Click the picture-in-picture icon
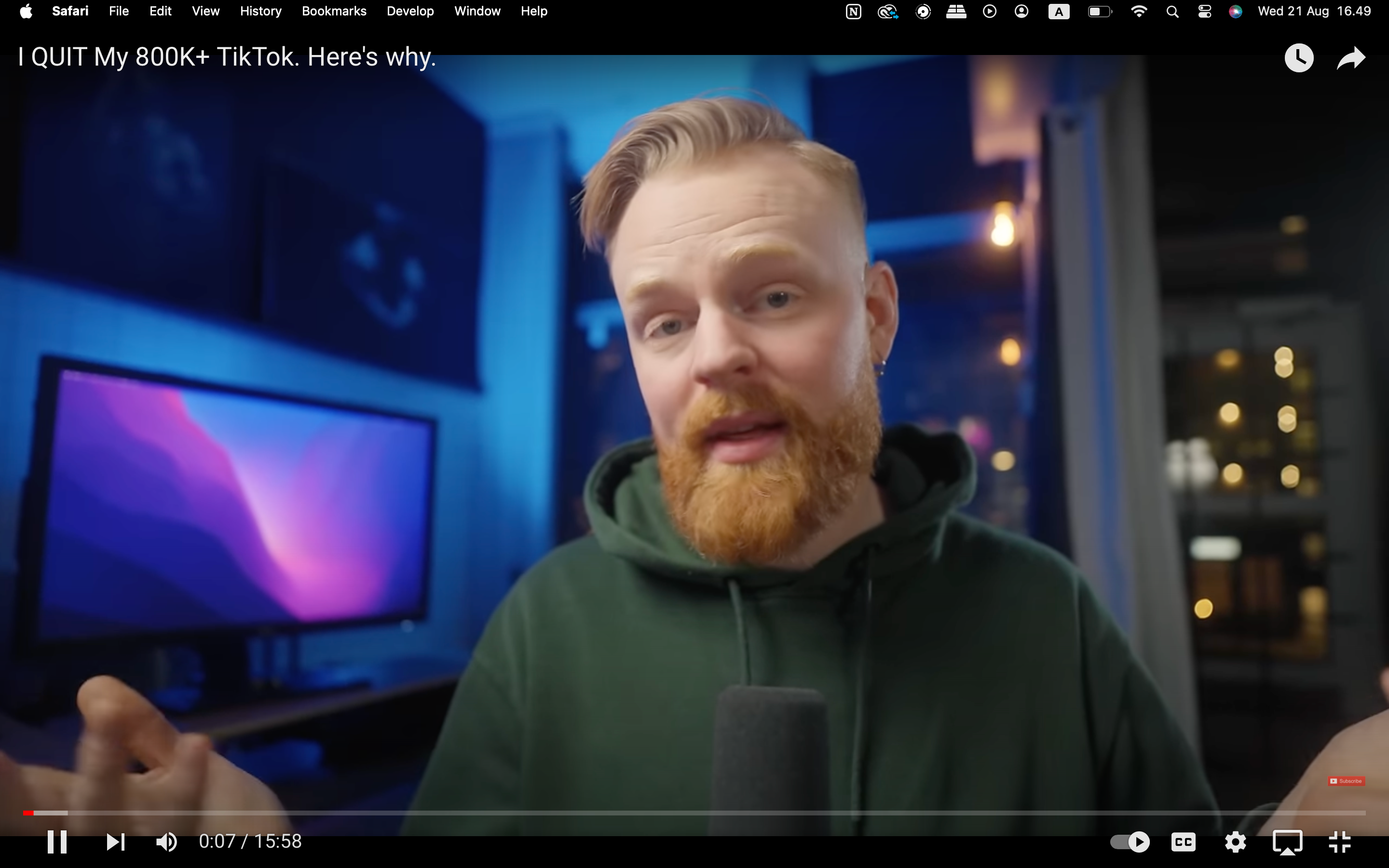This screenshot has width=1389, height=868. click(1289, 842)
